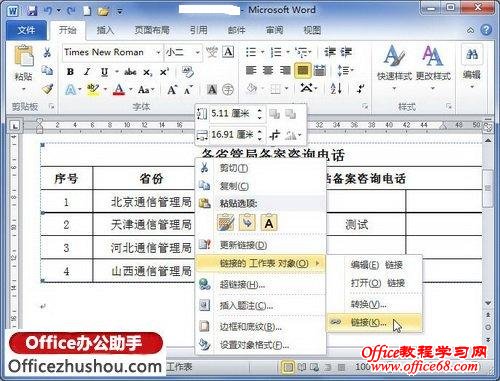This screenshot has width=500, height=381.
Task: Click the Bold formatting icon
Action: pos(70,72)
